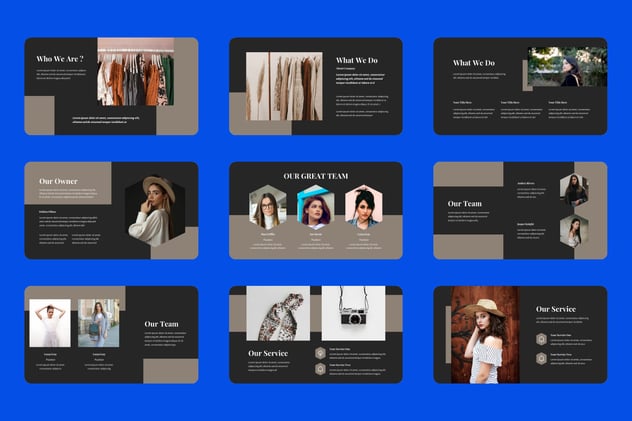The image size is (632, 421).
Task: Click the upper hexagon icon beside hat-woman photo
Action: click(x=541, y=339)
